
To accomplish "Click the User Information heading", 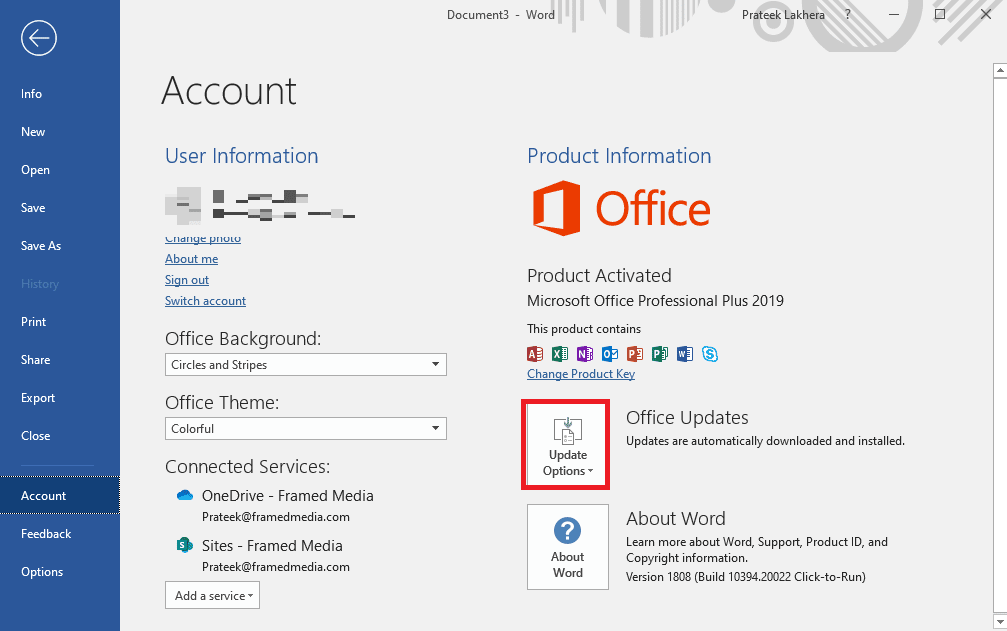I will (241, 155).
